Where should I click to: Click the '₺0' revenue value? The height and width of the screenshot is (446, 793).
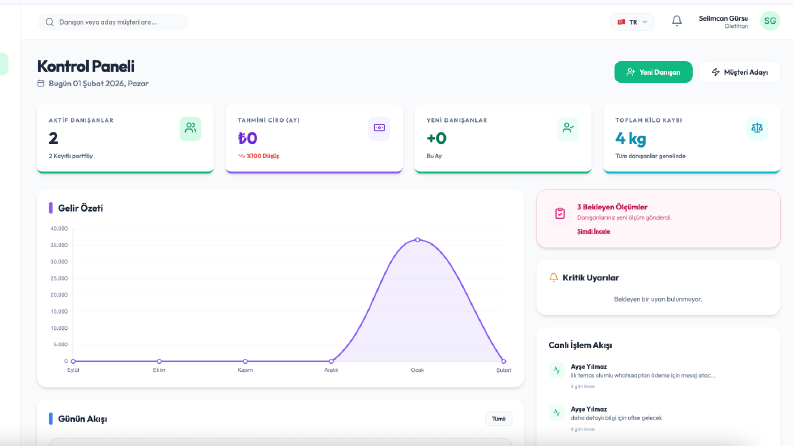[x=248, y=138]
